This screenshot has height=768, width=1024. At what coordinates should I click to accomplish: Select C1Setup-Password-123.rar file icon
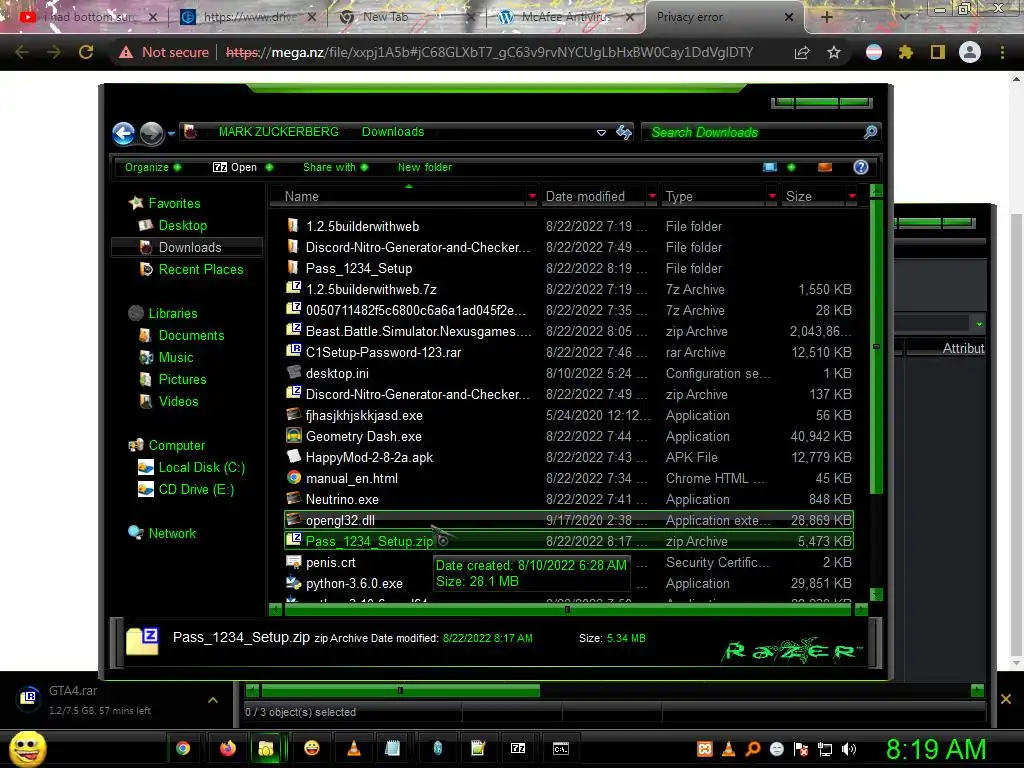tap(293, 351)
